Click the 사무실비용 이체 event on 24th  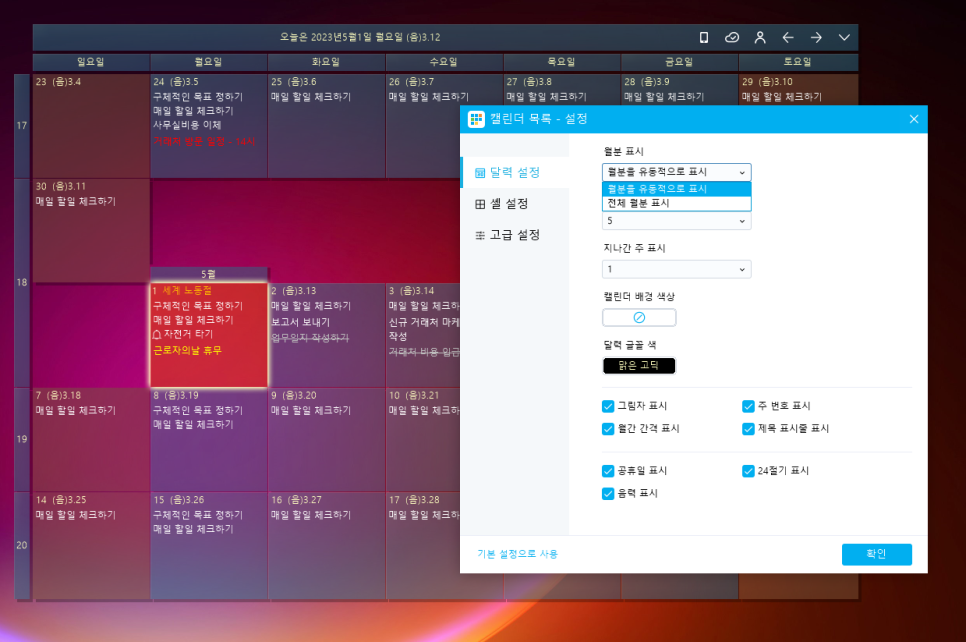pyautogui.click(x=187, y=125)
